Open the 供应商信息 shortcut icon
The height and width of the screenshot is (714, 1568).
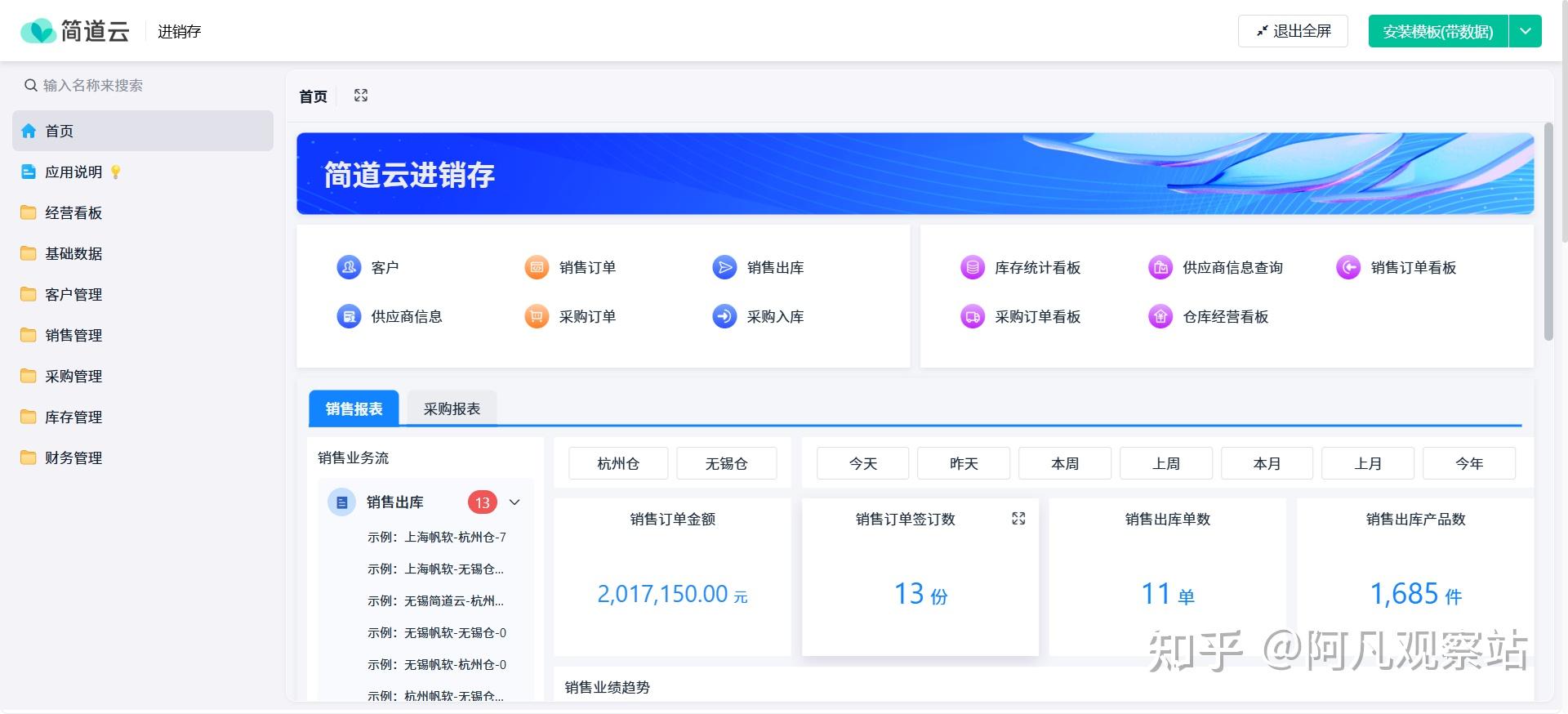[349, 316]
